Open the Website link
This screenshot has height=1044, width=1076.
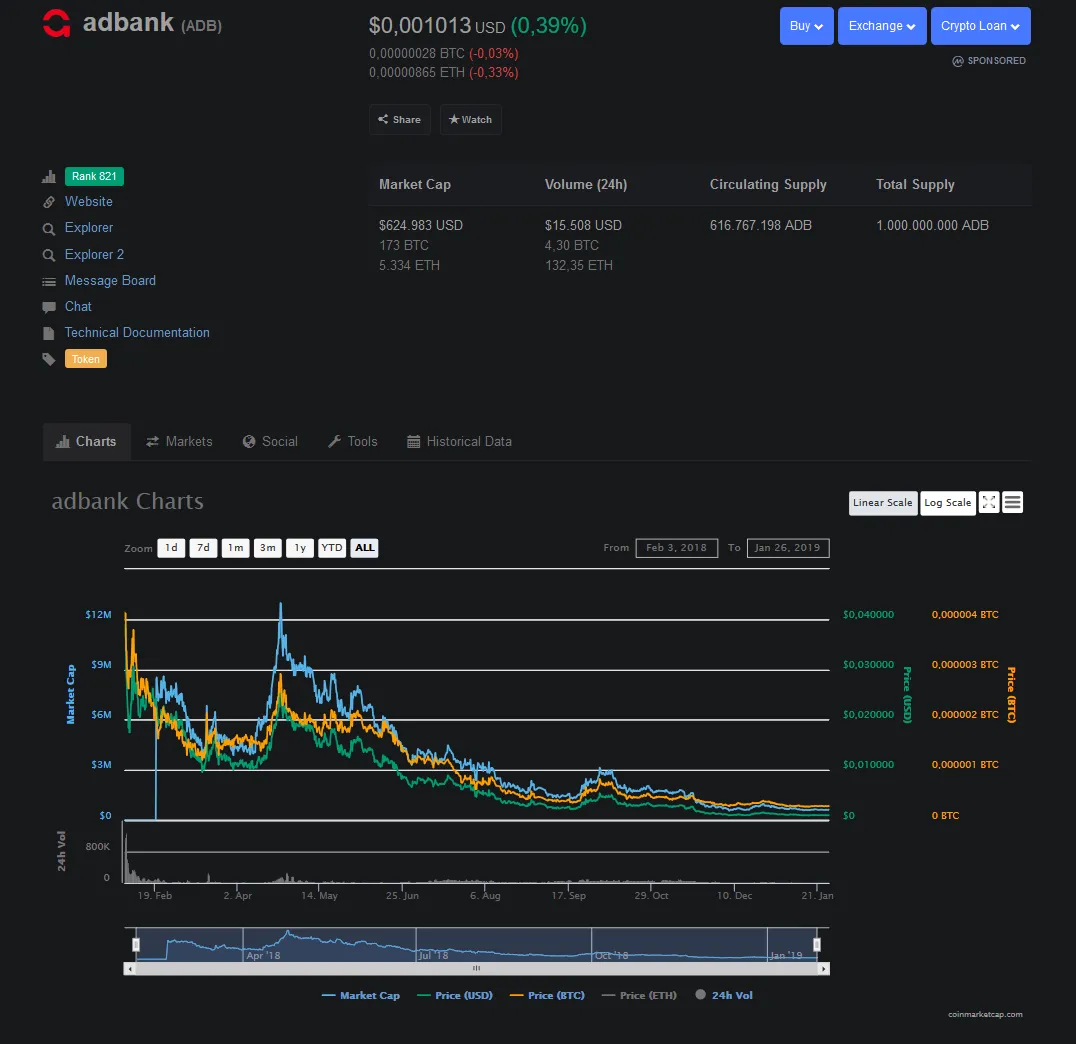(x=89, y=202)
